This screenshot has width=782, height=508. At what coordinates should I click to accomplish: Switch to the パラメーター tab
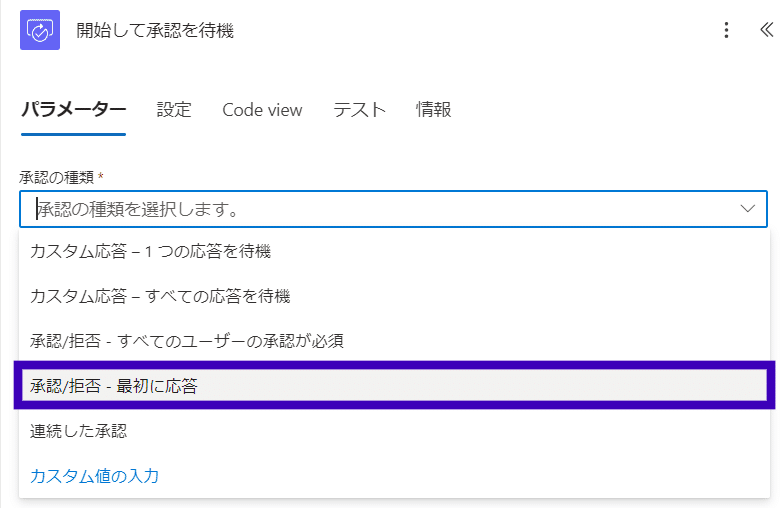(73, 110)
